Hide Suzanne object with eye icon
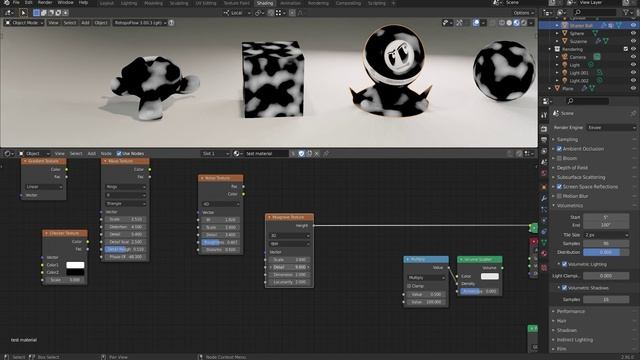Screen dimensions: 640x360 tap(633, 41)
